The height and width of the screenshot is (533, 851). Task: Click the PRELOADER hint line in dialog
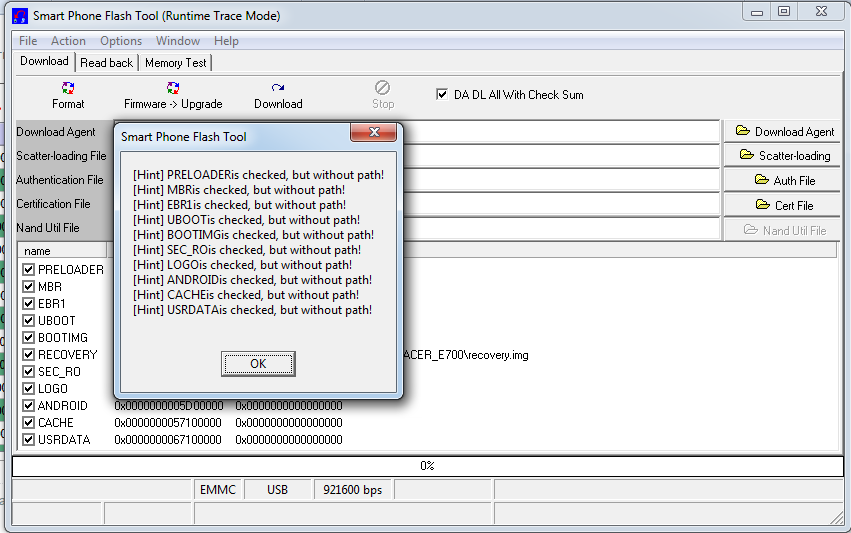[258, 175]
